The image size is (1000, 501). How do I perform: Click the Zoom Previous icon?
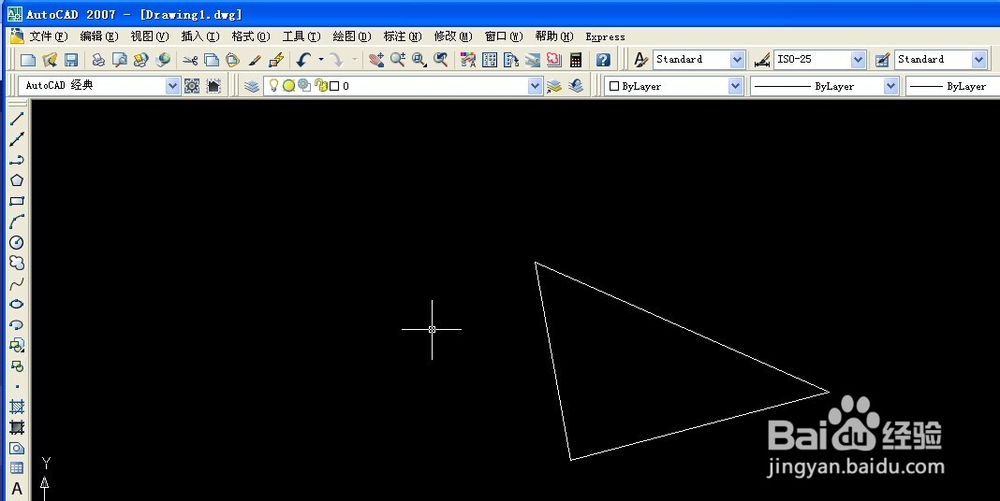click(441, 60)
